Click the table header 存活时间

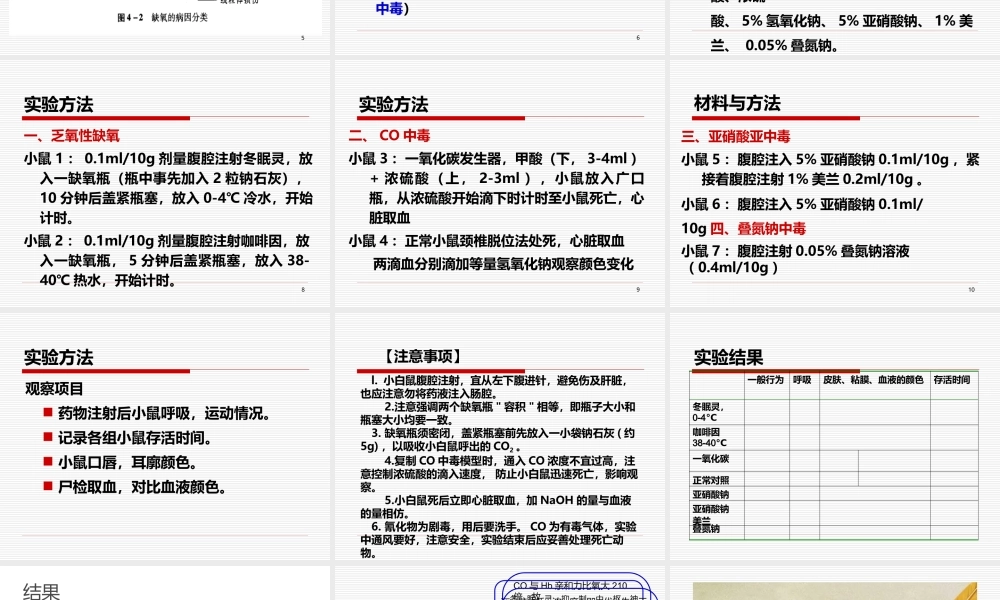952,380
